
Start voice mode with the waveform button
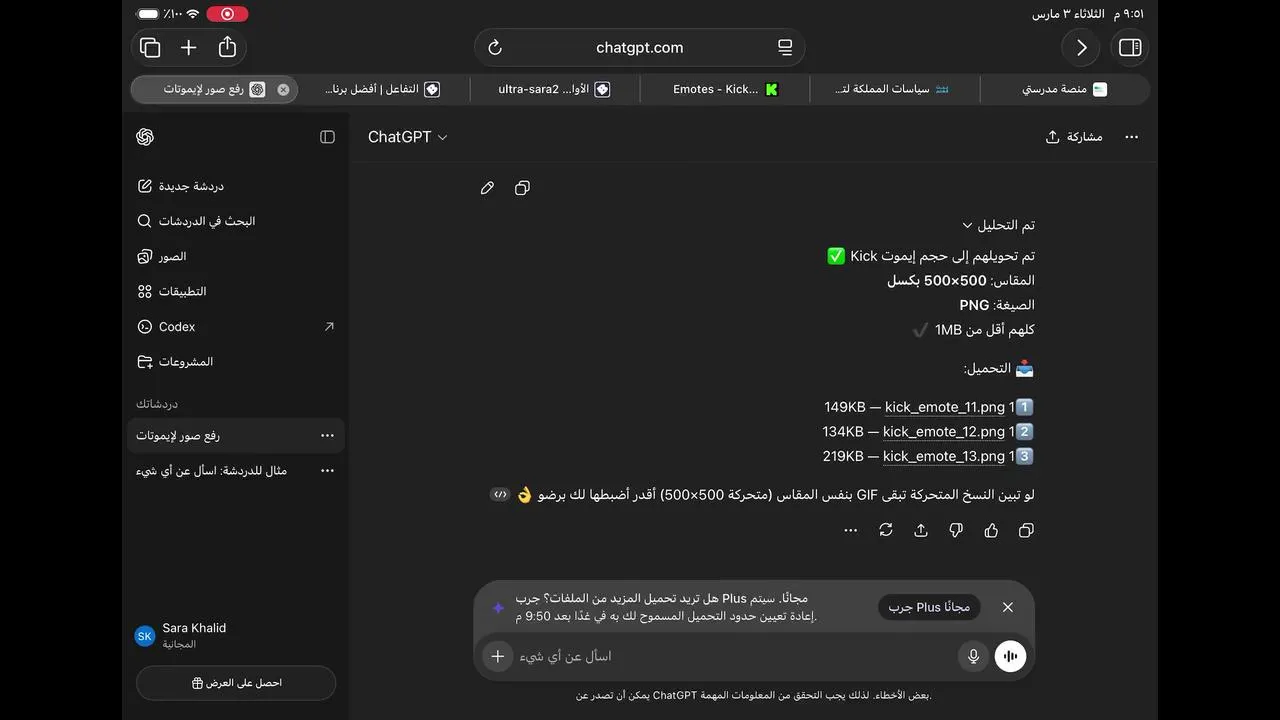point(1010,656)
